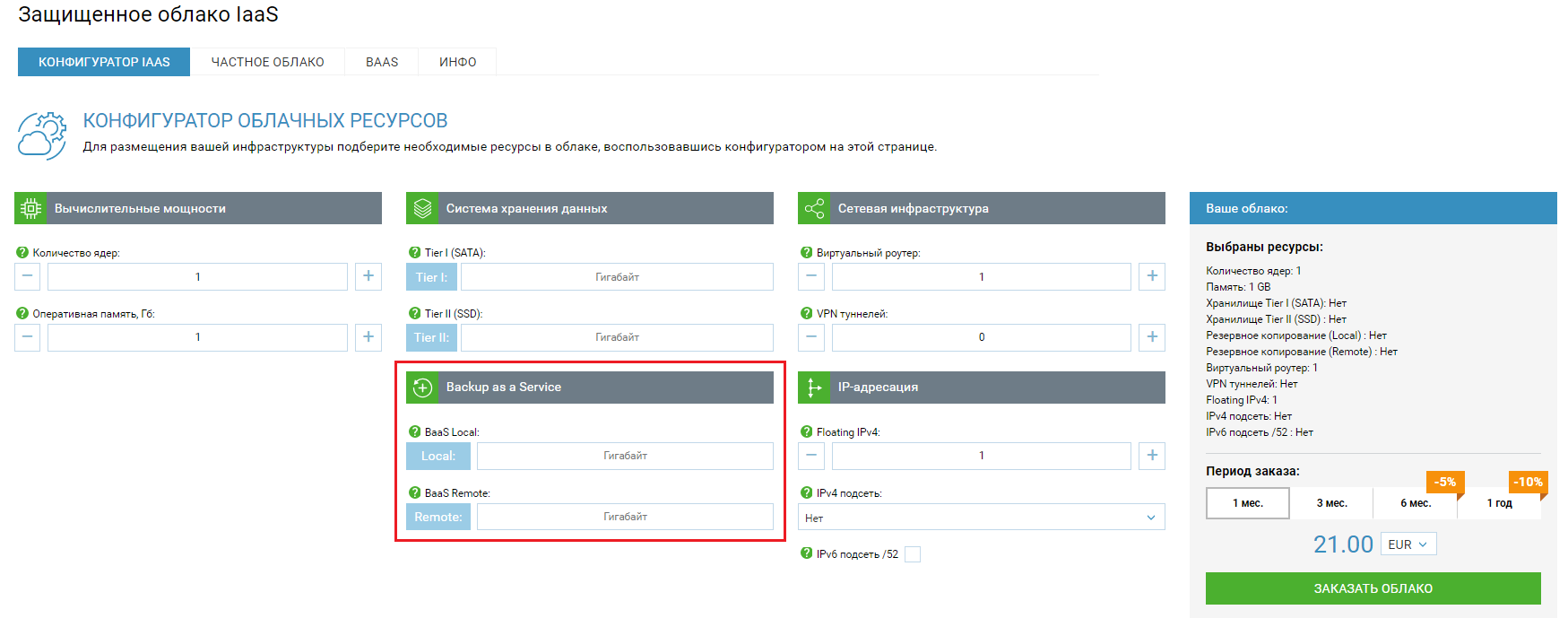The width and height of the screenshot is (1568, 627).
Task: Click the BaaS Remote gigabyte input field
Action: click(x=625, y=517)
